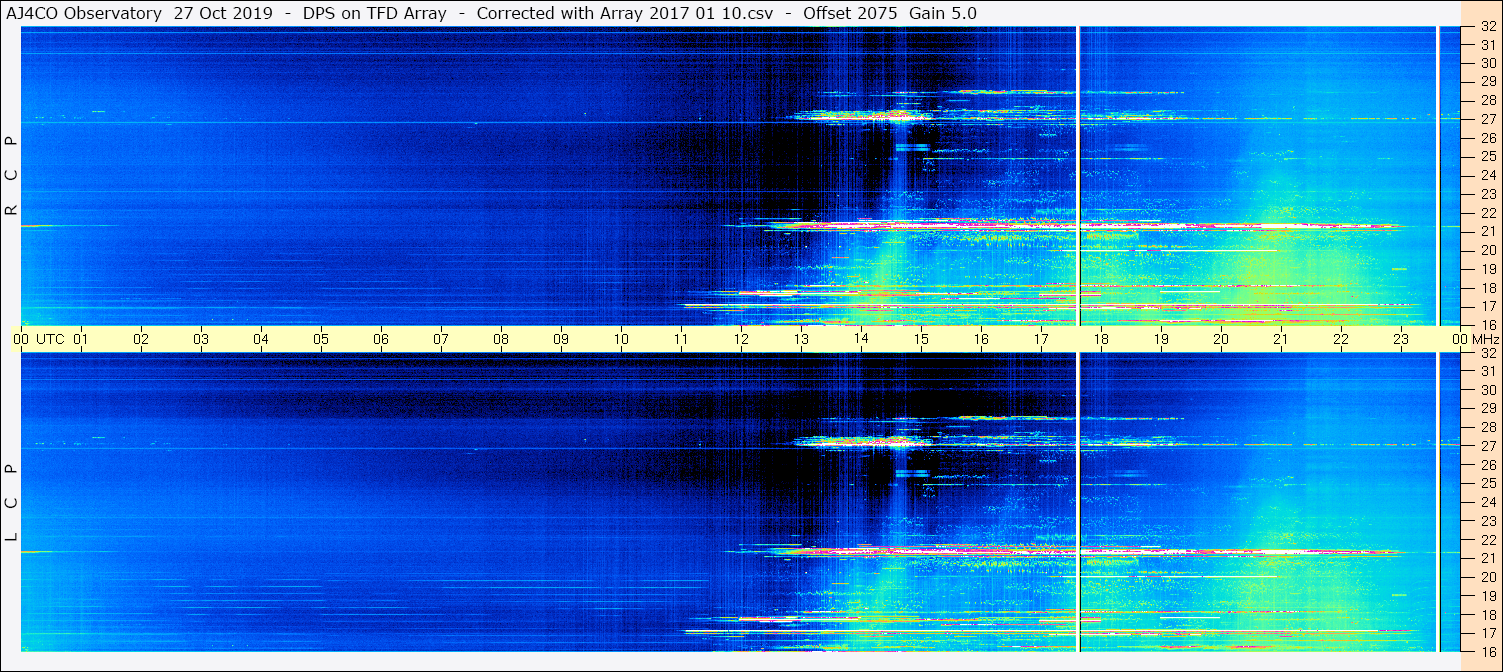Select 32 MHz label on LCP frequency scale

[x=1488, y=353]
